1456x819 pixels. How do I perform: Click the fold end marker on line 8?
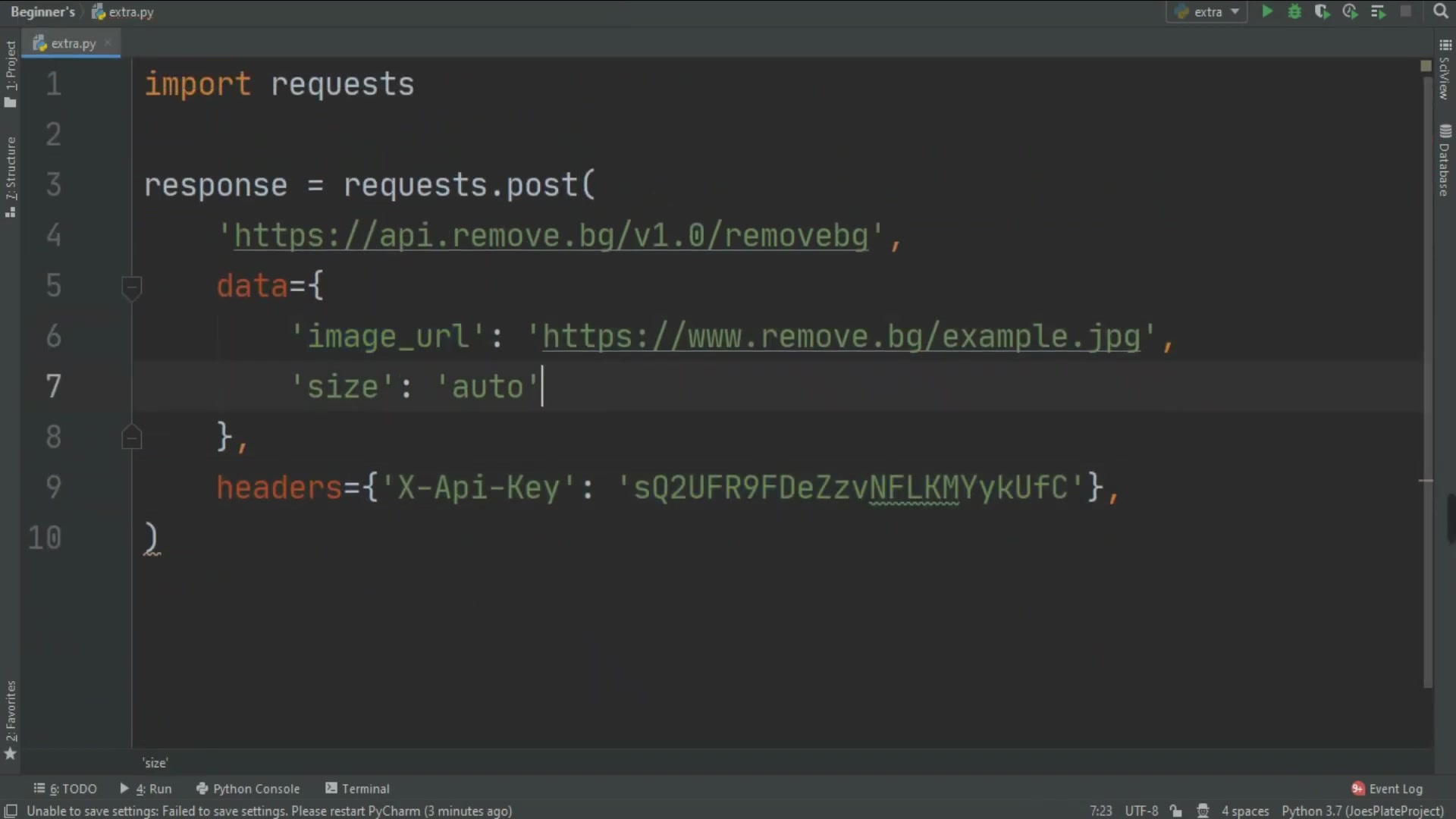pos(131,438)
